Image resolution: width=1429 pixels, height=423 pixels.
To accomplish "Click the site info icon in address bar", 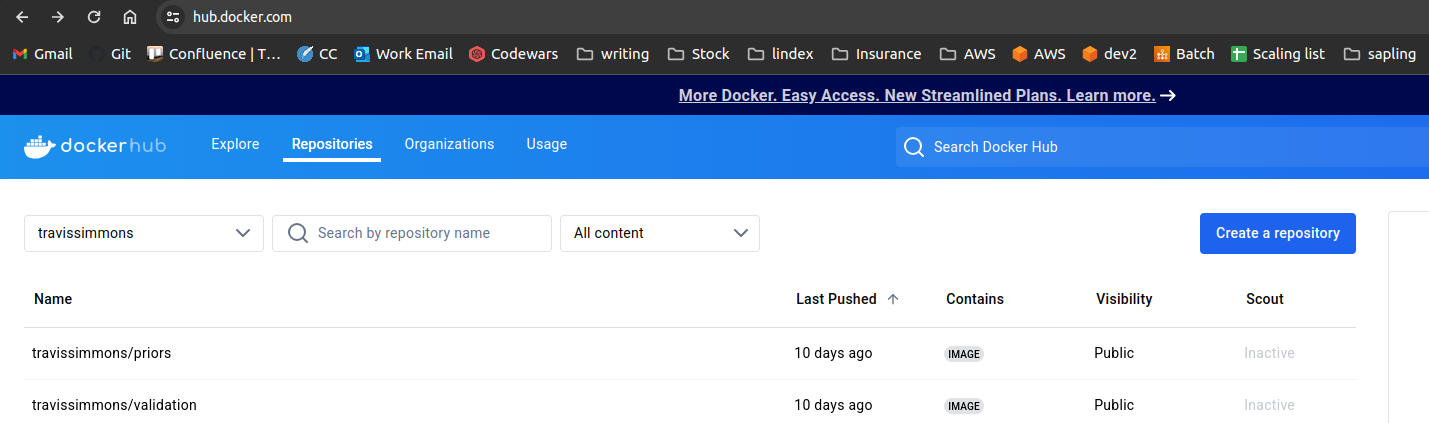I will click(173, 17).
